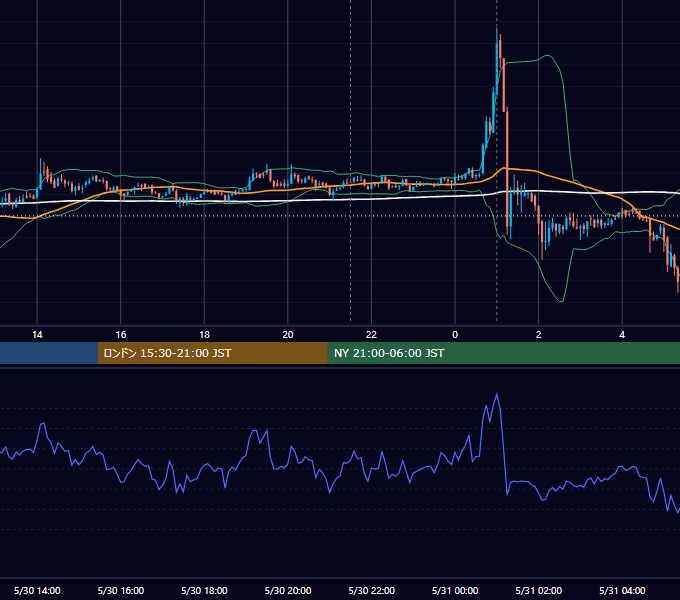
Task: Click the 5/31 02:00 date label
Action: 539,590
